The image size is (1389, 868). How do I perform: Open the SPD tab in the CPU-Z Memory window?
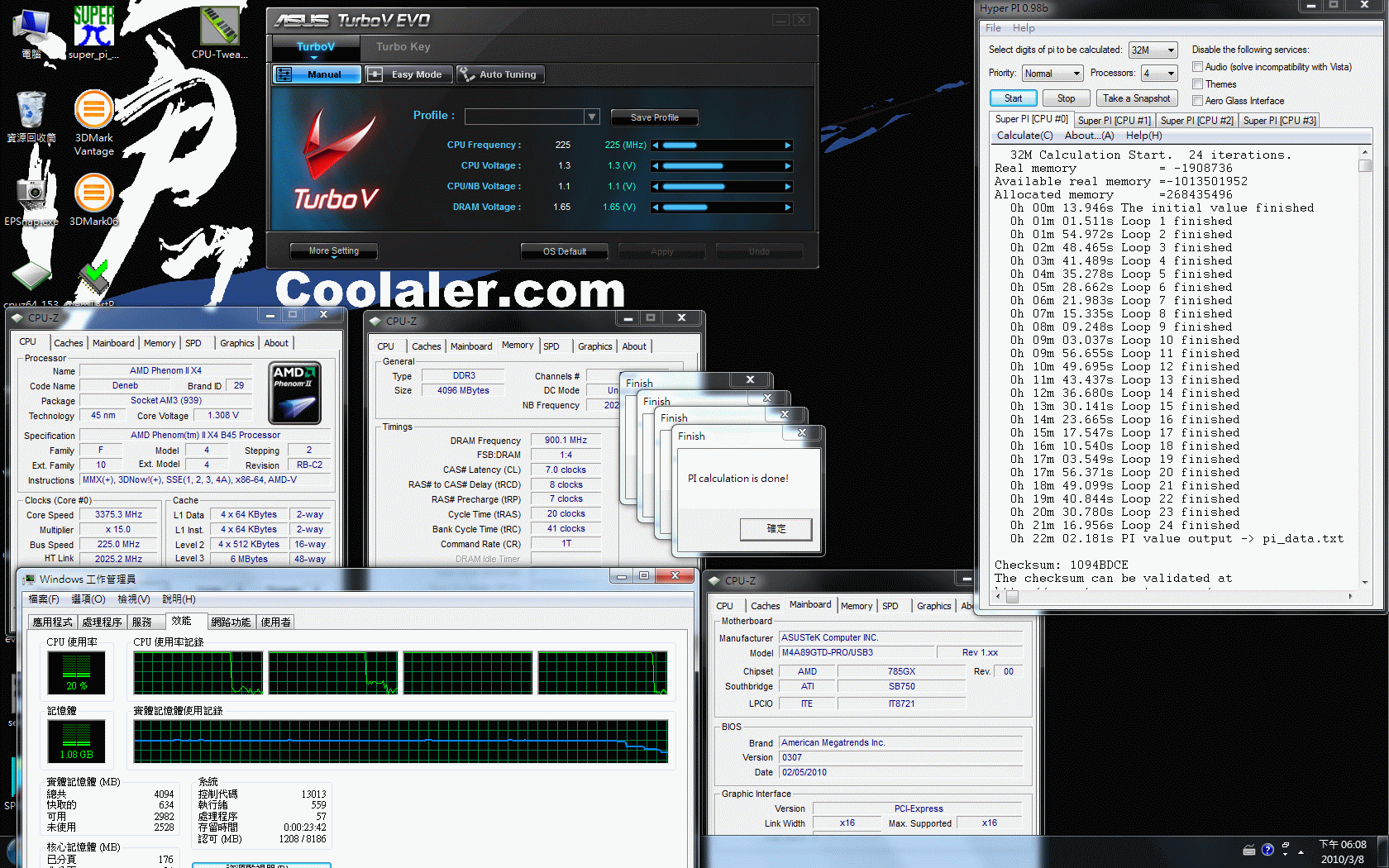tap(551, 346)
